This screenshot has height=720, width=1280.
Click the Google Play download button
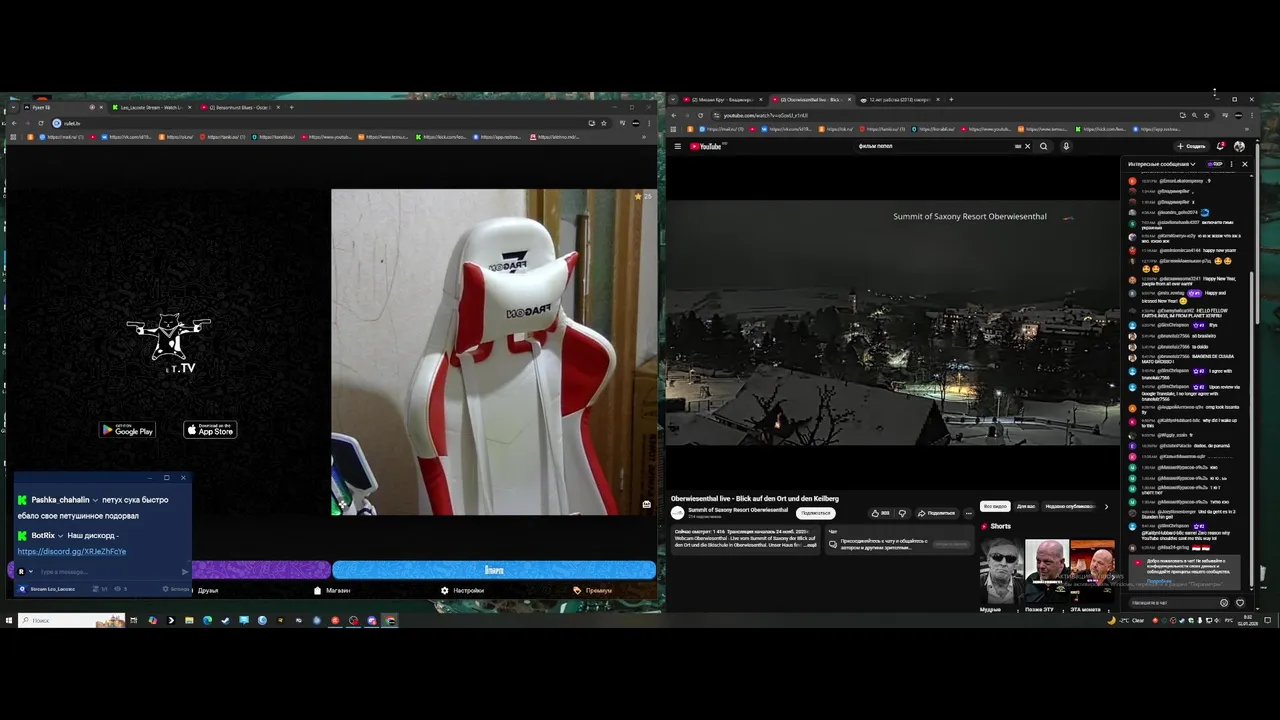(x=127, y=430)
